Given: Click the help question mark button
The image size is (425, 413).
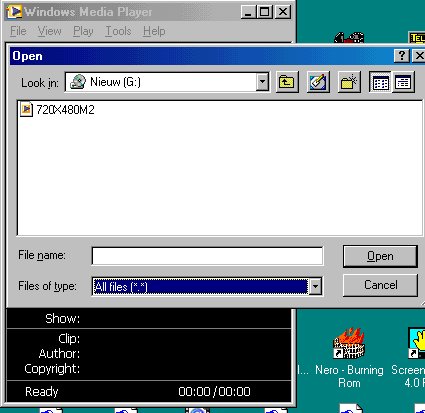Looking at the screenshot, I should pos(402,56).
